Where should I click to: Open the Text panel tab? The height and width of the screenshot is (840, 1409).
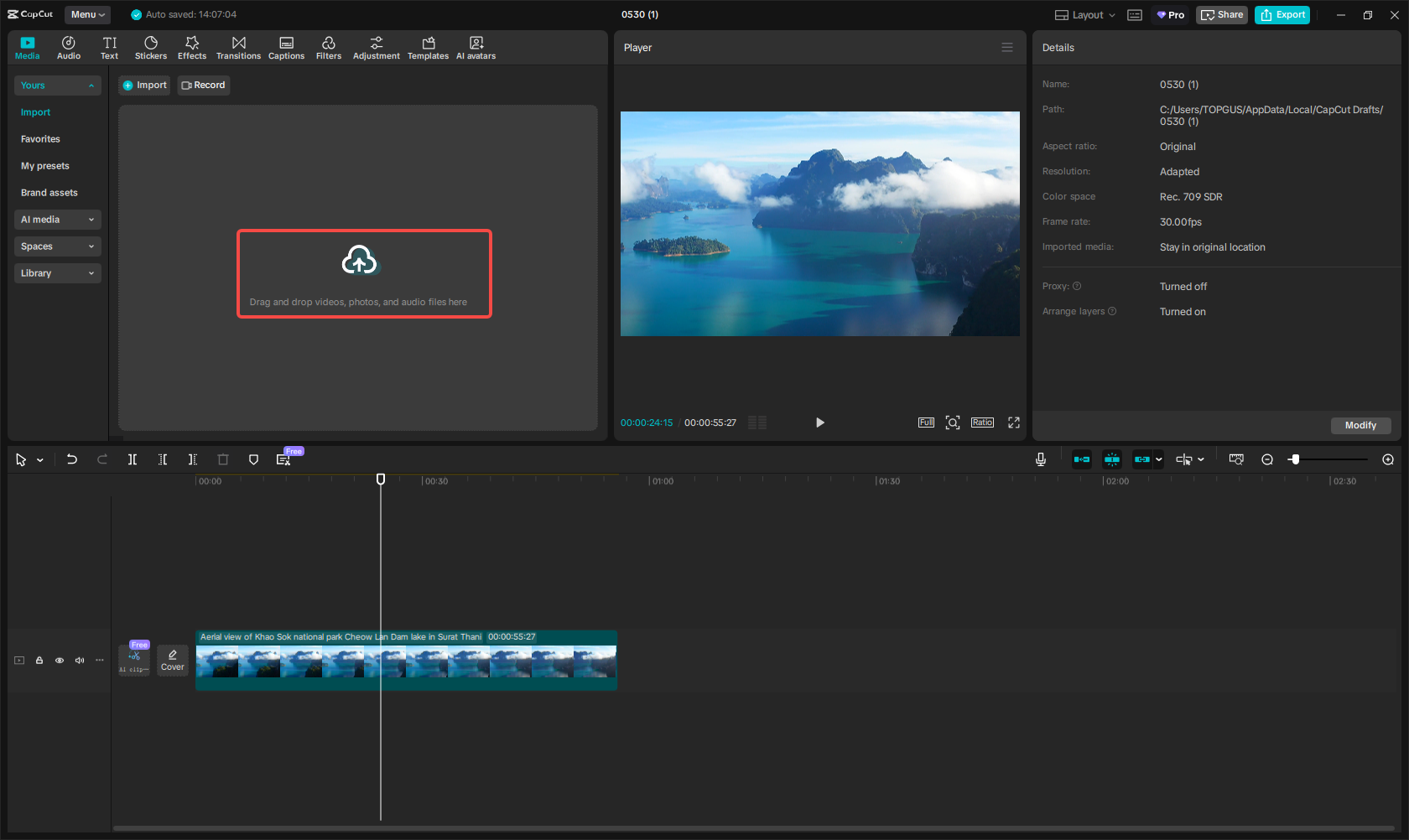tap(109, 47)
